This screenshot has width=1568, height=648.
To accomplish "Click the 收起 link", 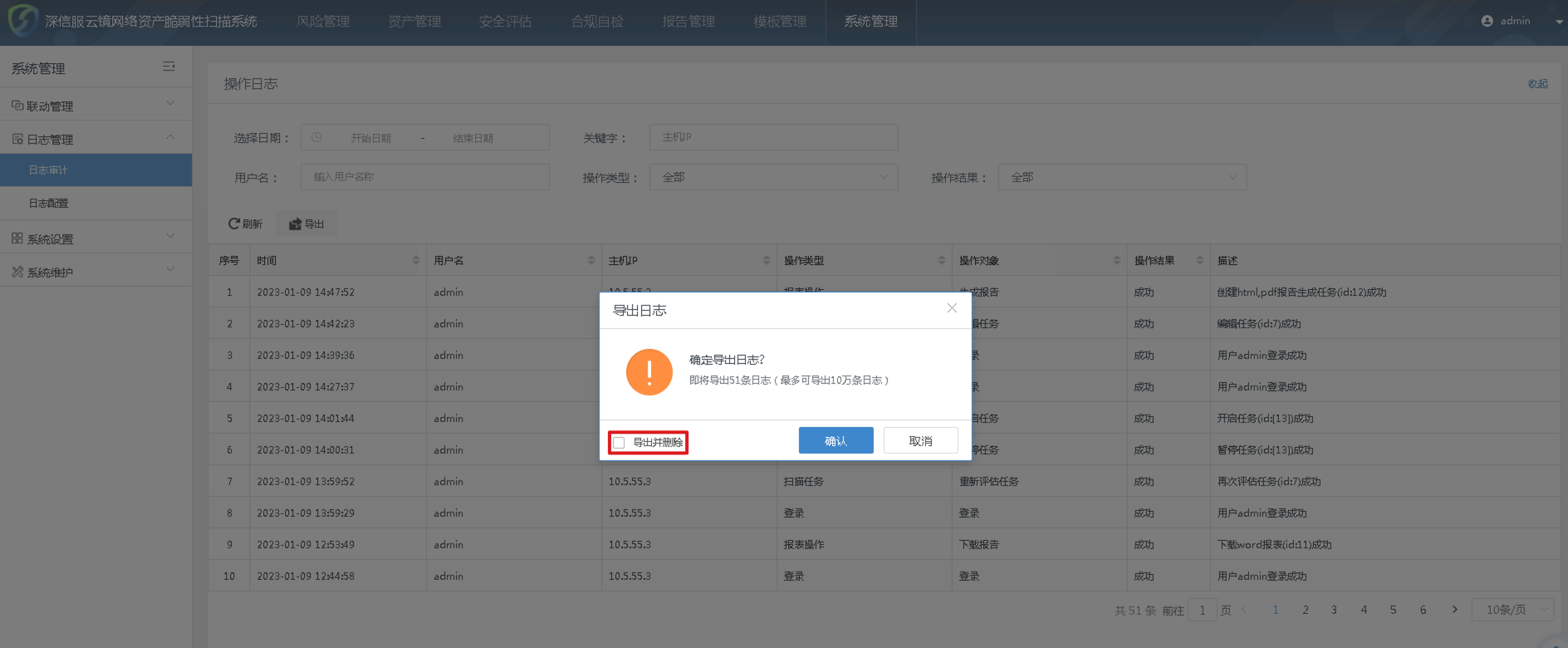I will 1538,84.
